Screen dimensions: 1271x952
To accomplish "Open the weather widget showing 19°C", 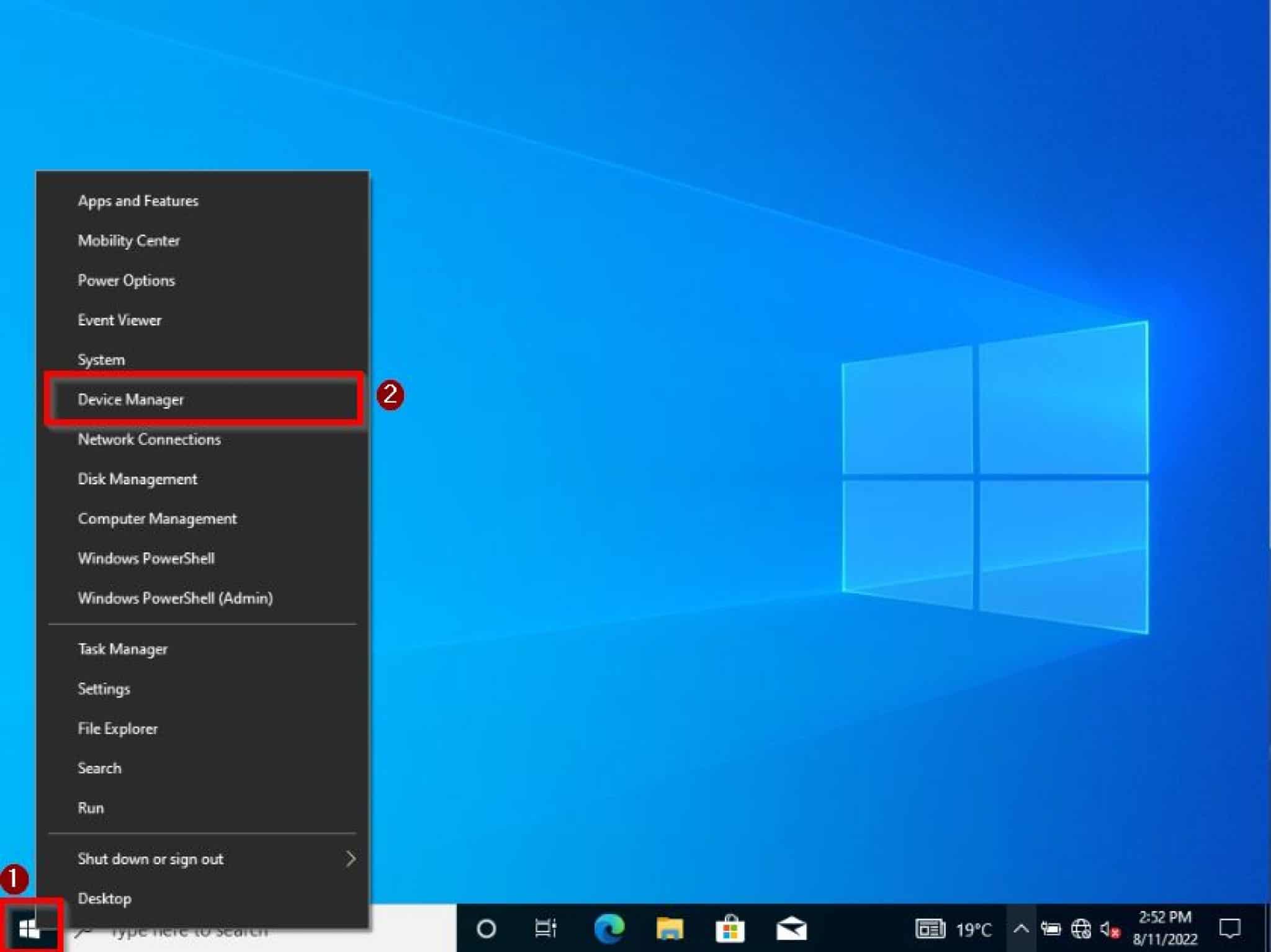I will pos(953,929).
